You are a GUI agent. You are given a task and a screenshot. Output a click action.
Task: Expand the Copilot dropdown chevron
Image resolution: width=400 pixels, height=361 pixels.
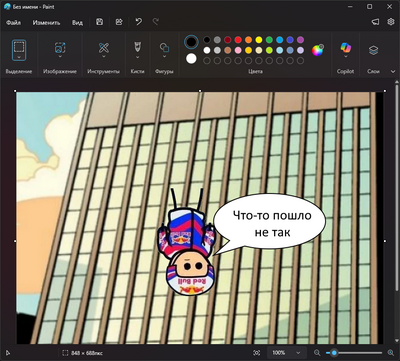pyautogui.click(x=345, y=57)
